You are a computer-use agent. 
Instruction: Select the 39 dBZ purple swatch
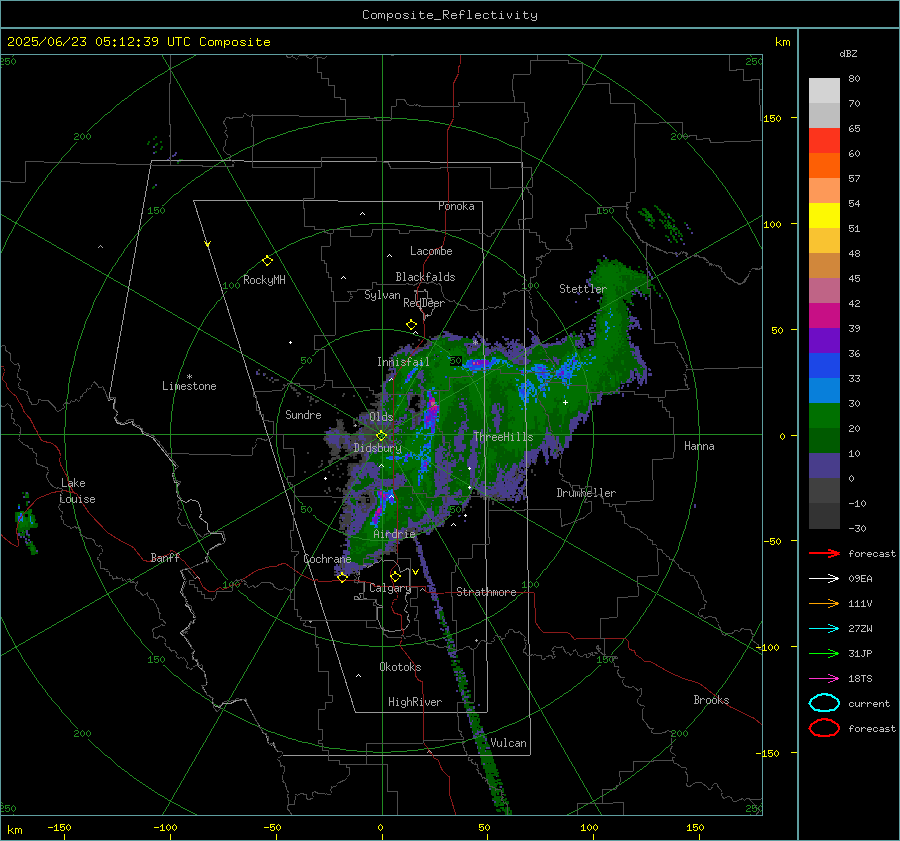(x=824, y=340)
